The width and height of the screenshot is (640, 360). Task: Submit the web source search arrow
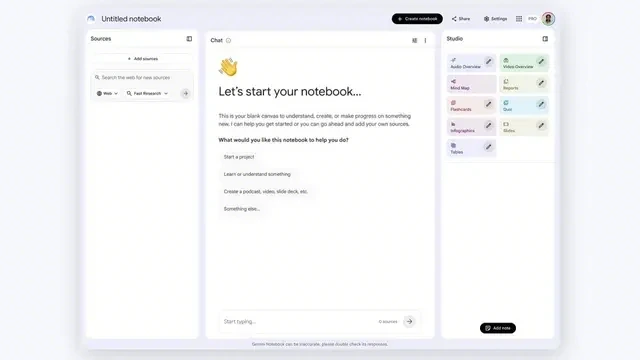coord(186,93)
